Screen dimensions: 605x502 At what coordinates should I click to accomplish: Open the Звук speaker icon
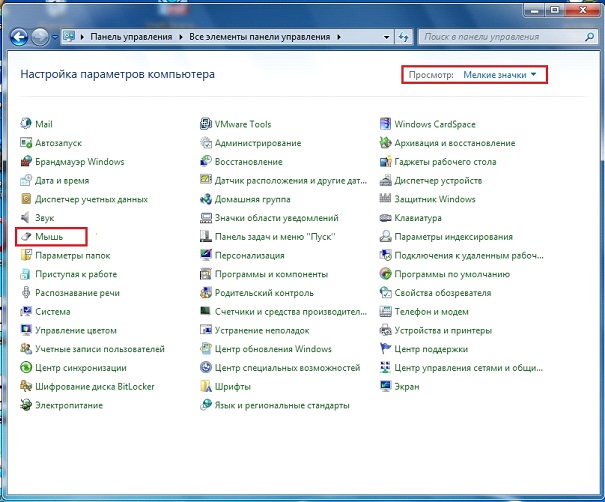[x=26, y=218]
